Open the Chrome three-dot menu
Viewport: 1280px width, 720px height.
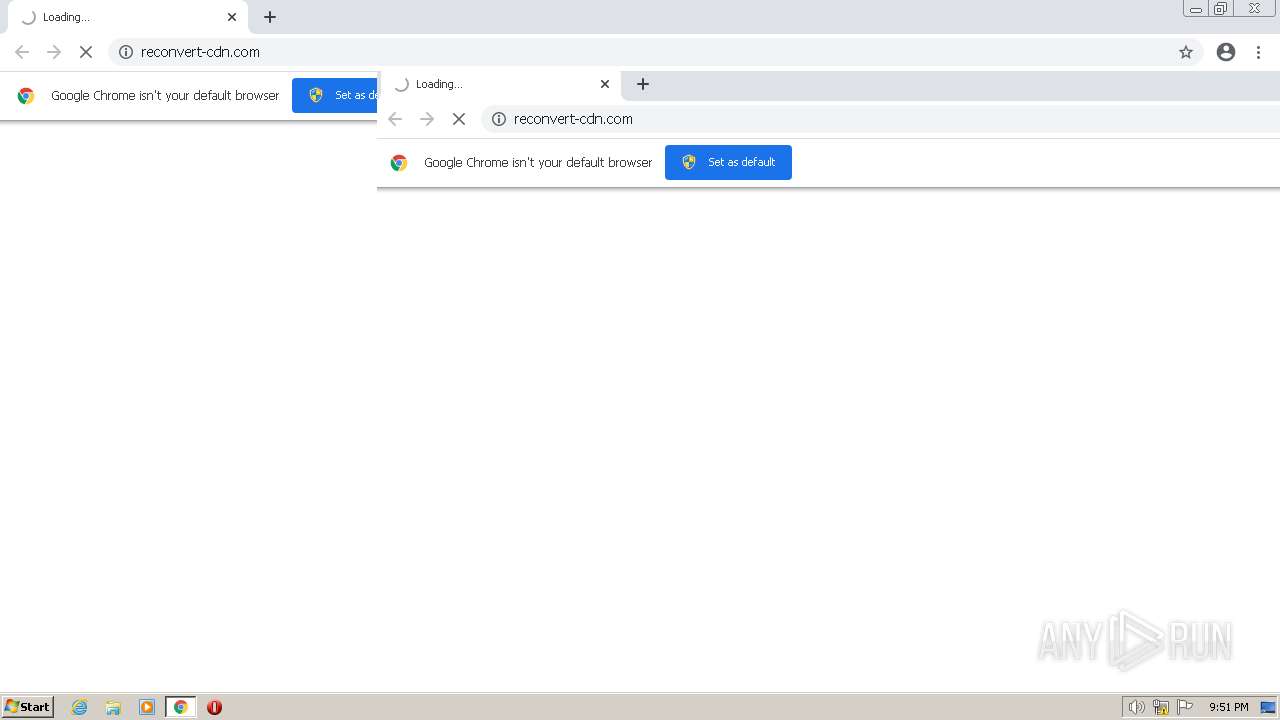[x=1259, y=52]
